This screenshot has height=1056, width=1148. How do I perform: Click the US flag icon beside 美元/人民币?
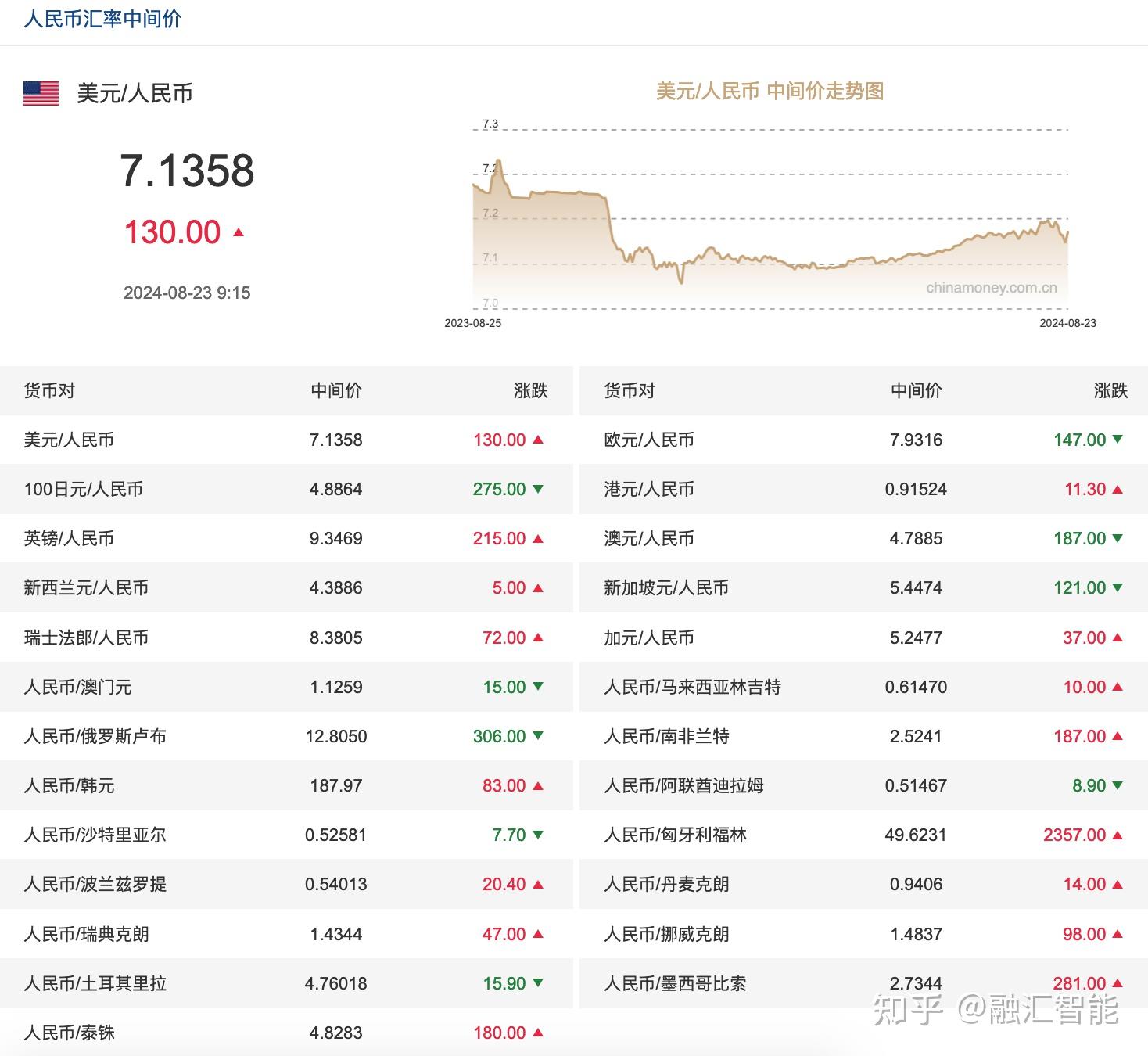pyautogui.click(x=41, y=93)
